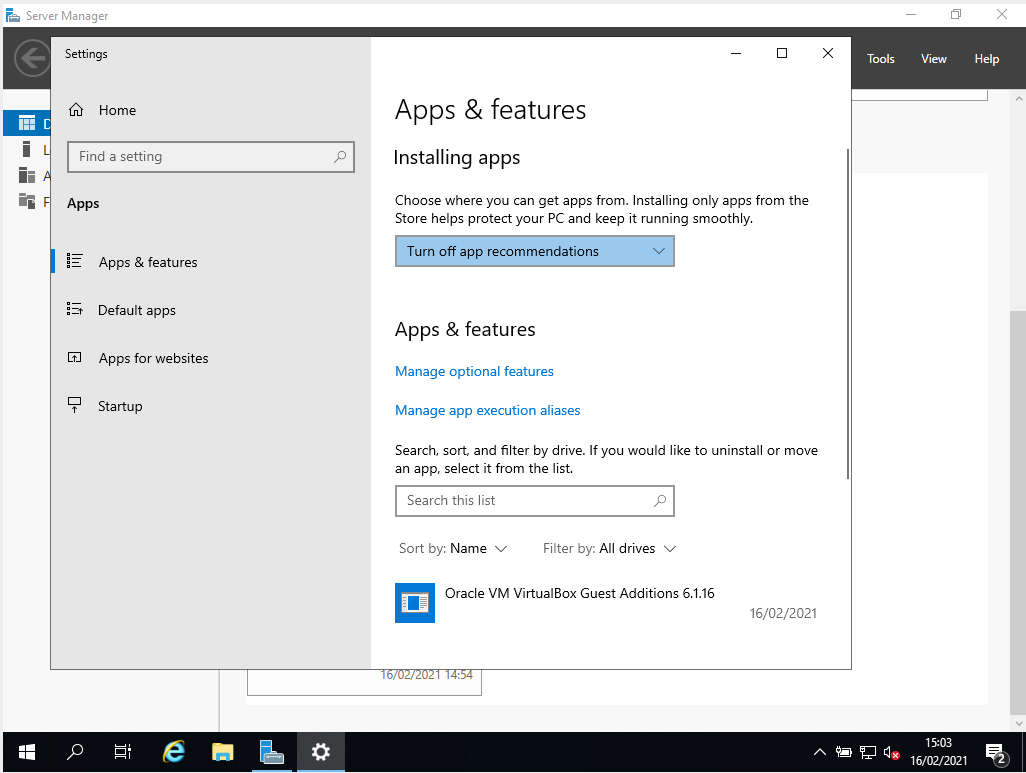Open the notification center from the system tray
Image resolution: width=1026 pixels, height=773 pixels.
[994, 751]
